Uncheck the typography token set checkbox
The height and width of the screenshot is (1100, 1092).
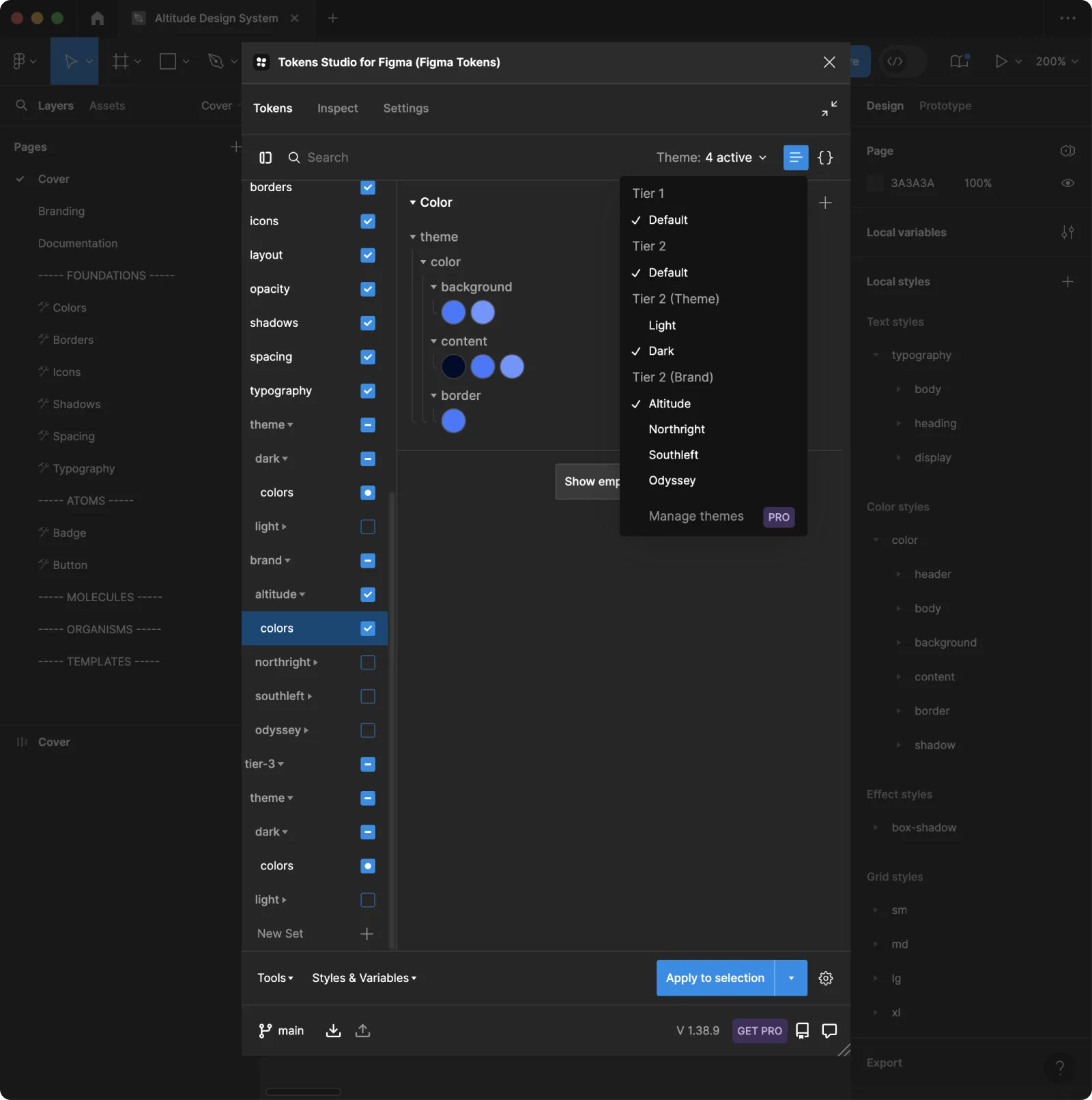(368, 391)
